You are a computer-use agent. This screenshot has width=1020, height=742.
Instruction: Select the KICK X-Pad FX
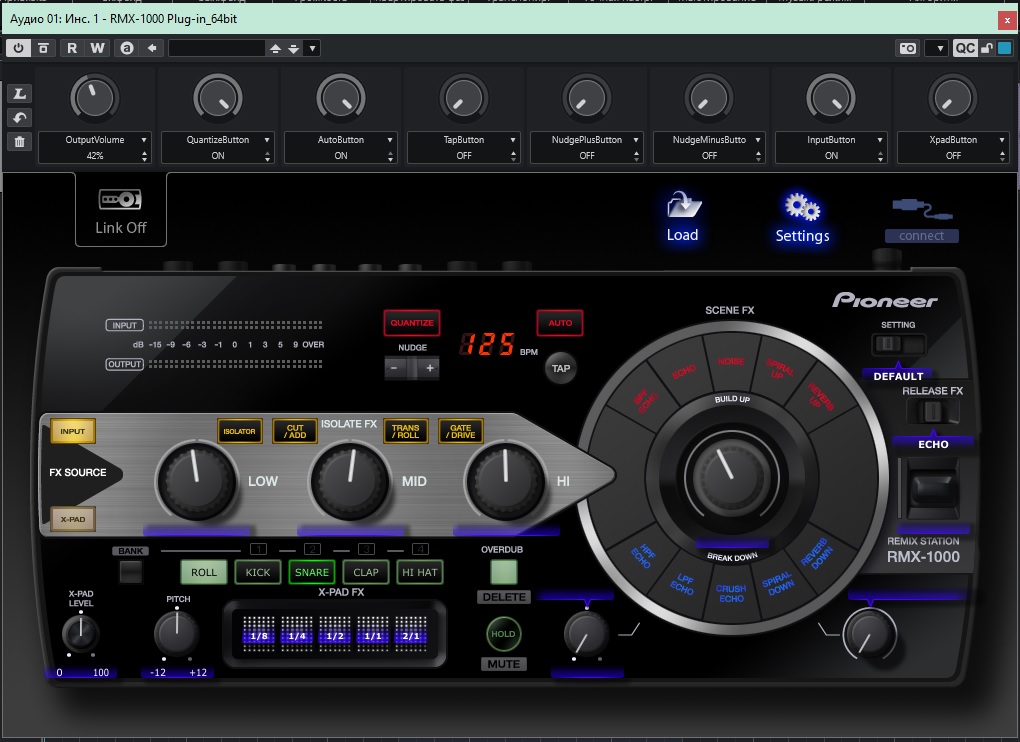point(258,572)
